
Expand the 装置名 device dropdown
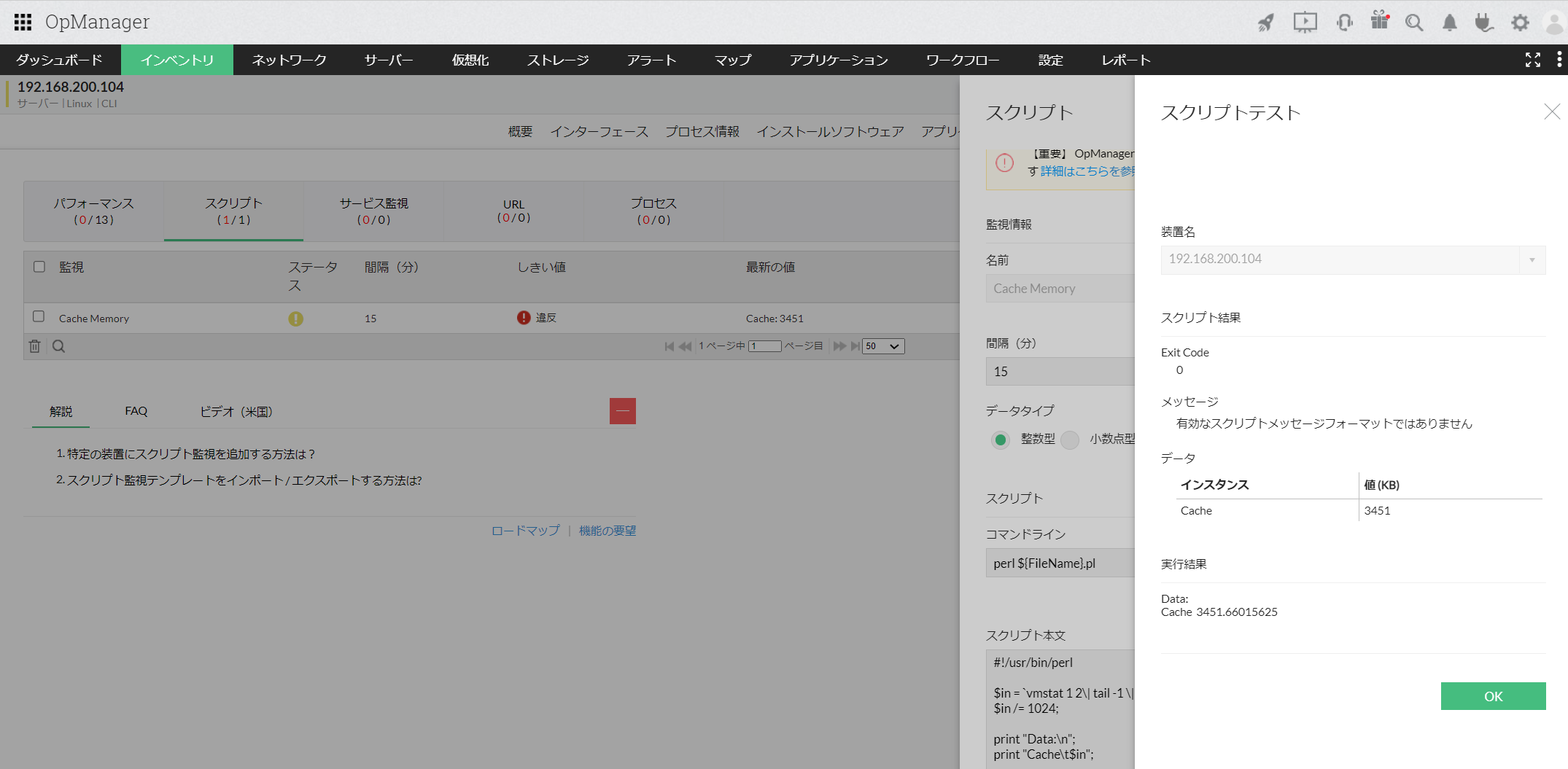click(1533, 259)
